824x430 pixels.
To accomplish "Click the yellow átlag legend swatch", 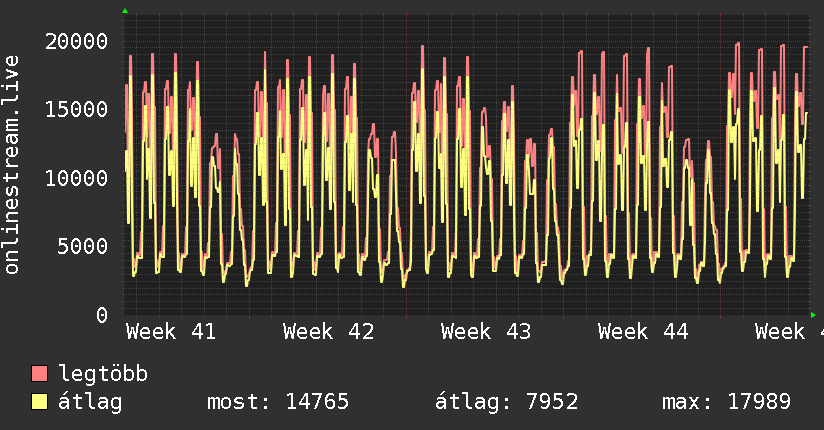I will pos(39,402).
